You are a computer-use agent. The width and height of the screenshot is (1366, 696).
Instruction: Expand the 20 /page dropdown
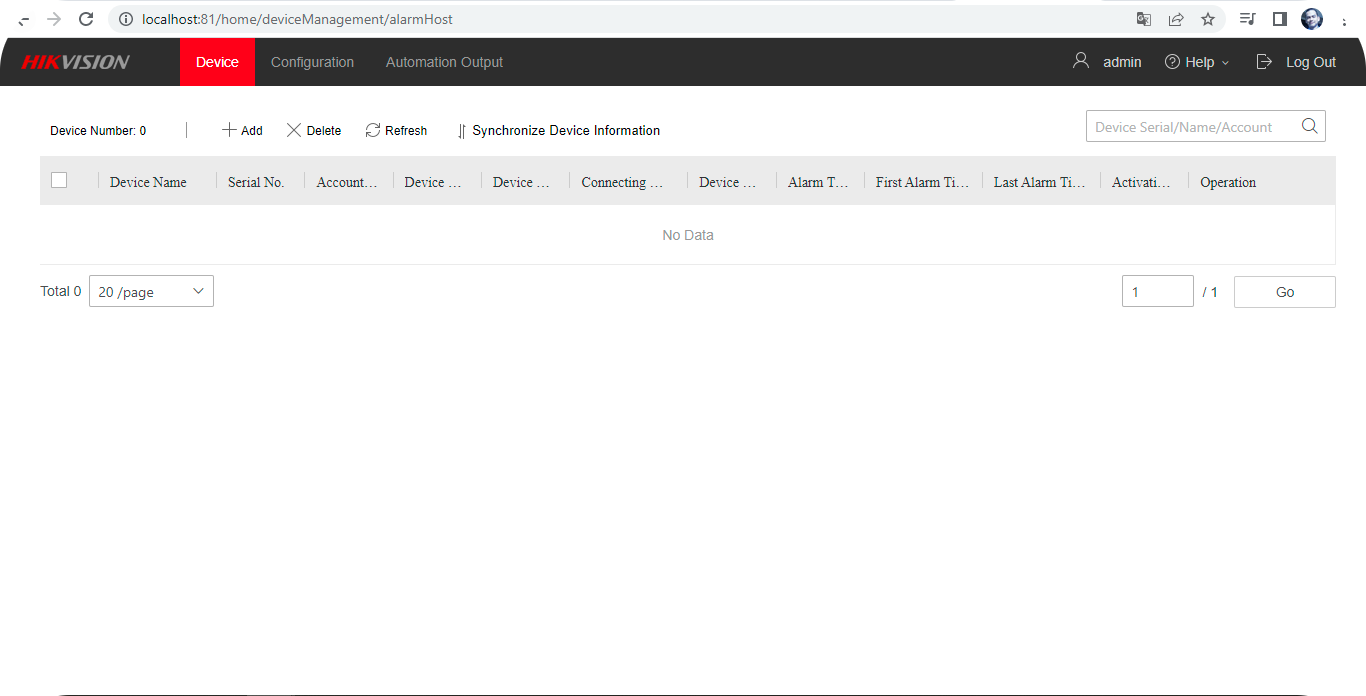[x=151, y=291]
